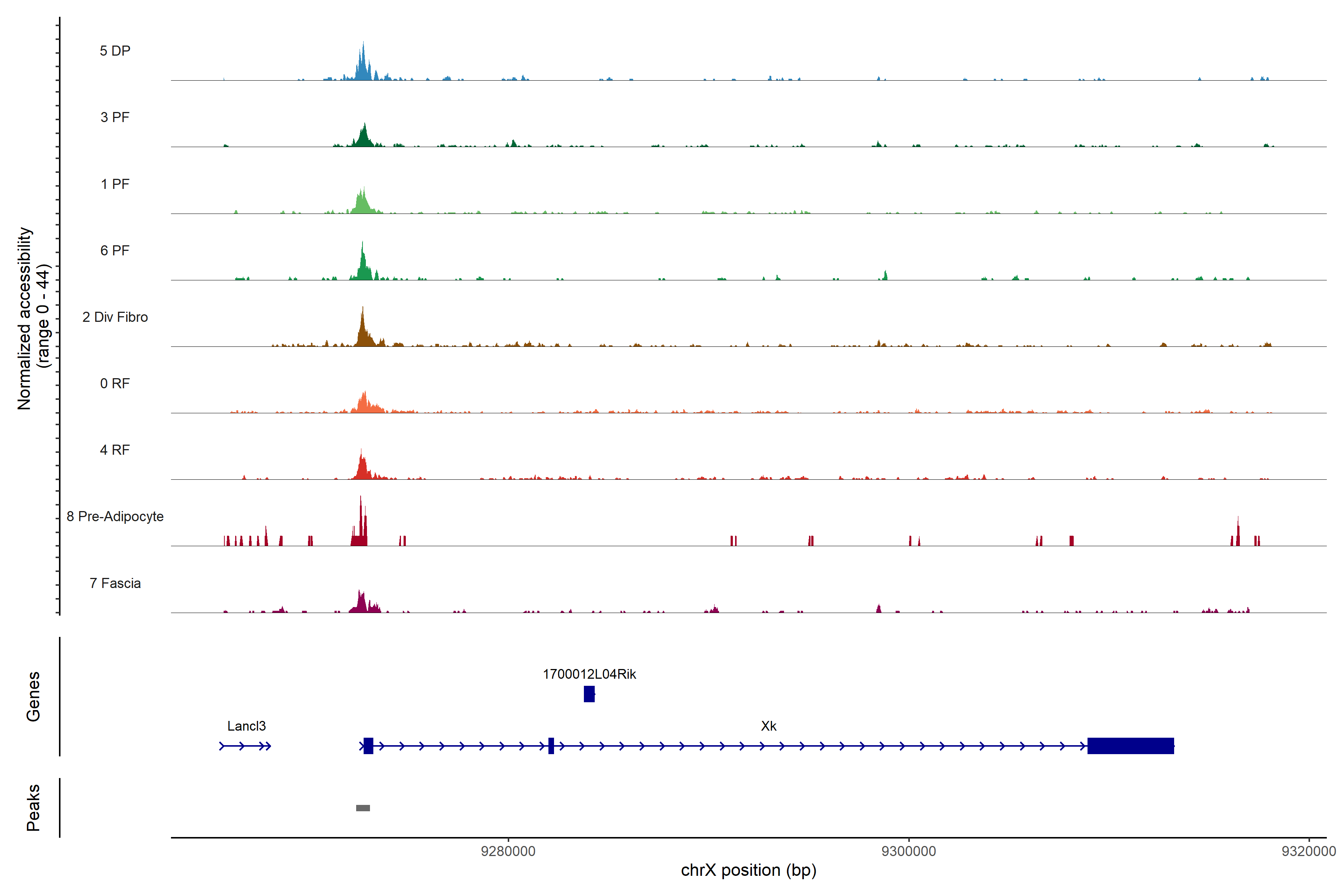Click the Genes panel label
Viewport: 1344px width, 896px height.
pyautogui.click(x=33, y=697)
